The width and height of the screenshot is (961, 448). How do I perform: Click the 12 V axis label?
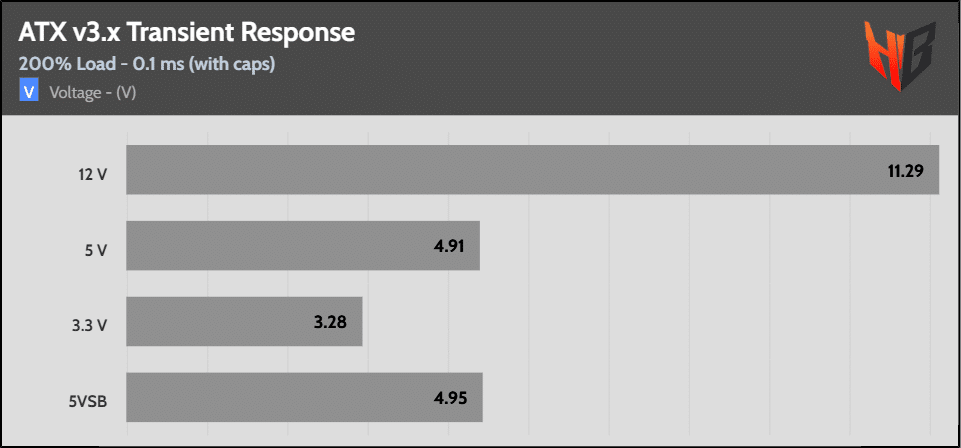coord(93,175)
